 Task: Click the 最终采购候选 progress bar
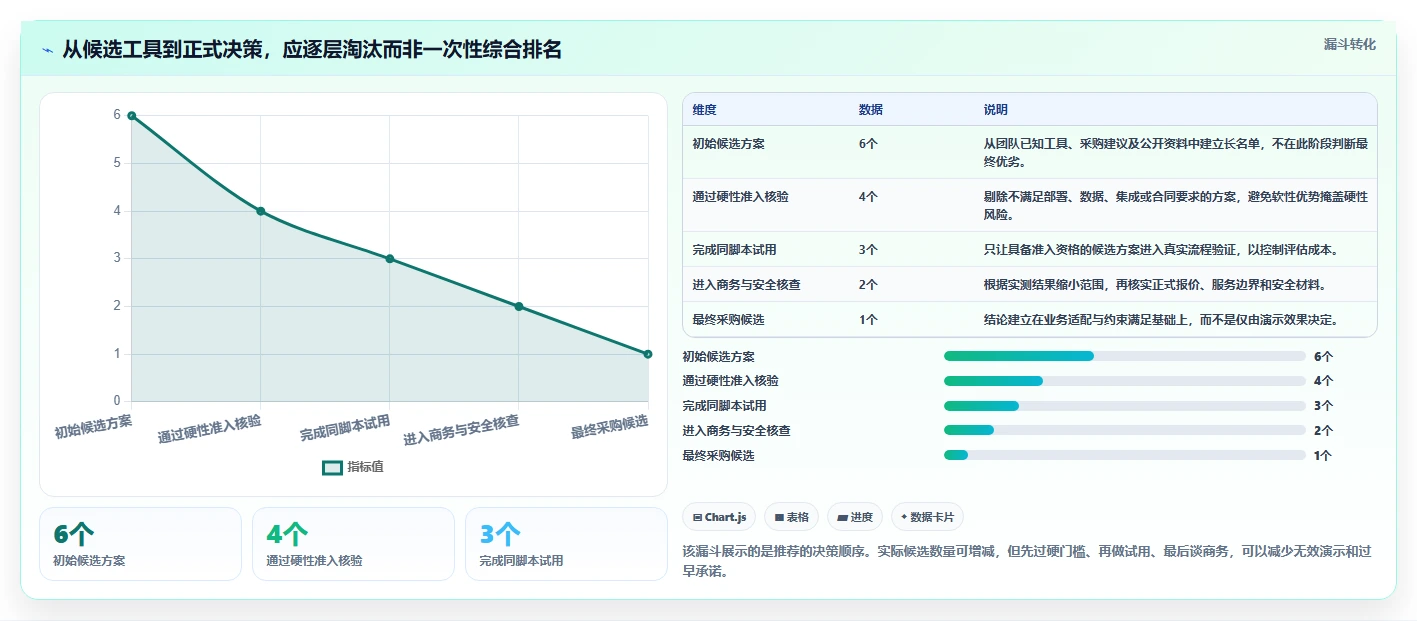[x=1124, y=456]
